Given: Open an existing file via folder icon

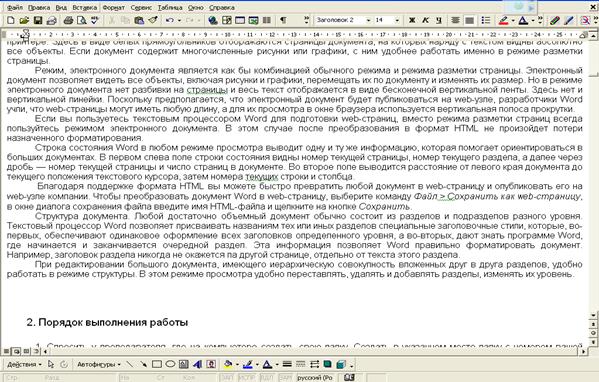Looking at the screenshot, I should point(24,20).
